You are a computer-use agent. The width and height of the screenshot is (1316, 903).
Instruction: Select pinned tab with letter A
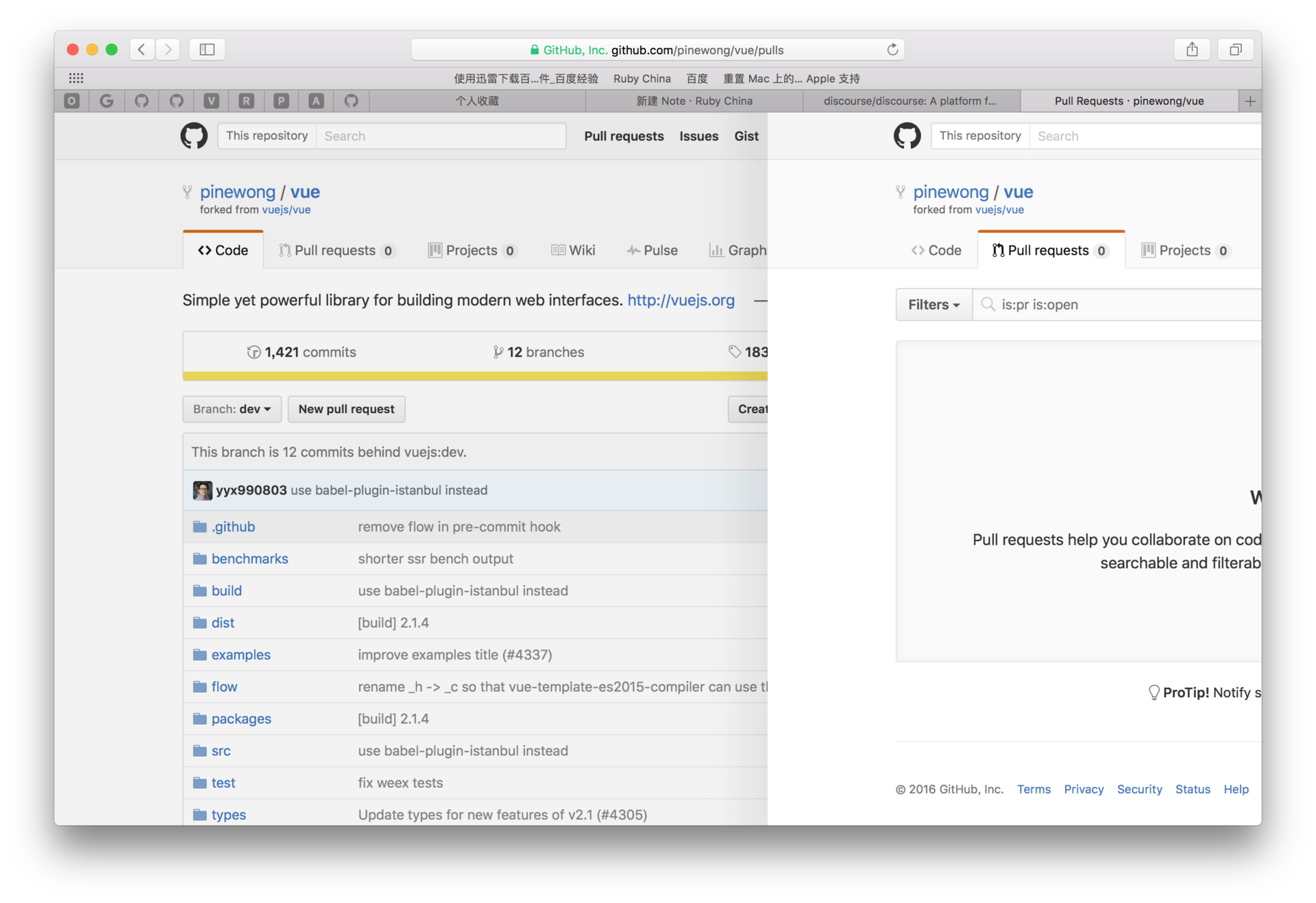point(316,101)
